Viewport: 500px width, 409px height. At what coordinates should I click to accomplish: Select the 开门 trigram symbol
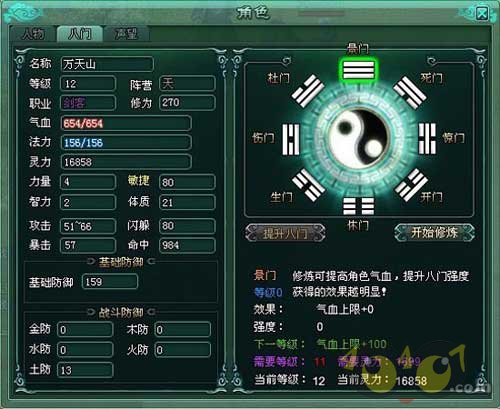[411, 185]
